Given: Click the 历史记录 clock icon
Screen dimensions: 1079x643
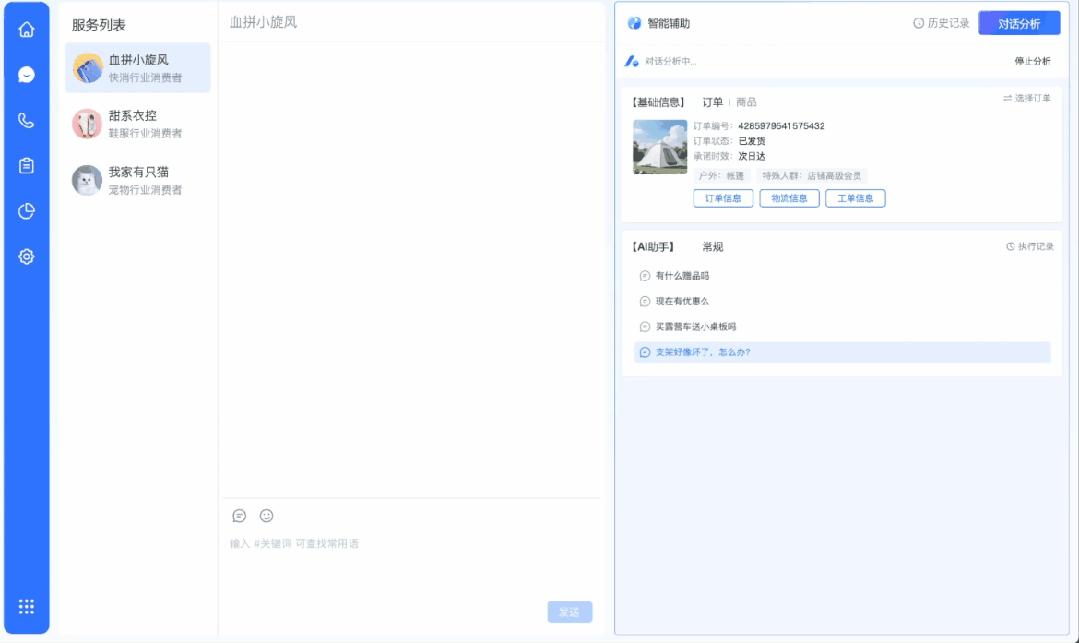Looking at the screenshot, I should click(918, 23).
